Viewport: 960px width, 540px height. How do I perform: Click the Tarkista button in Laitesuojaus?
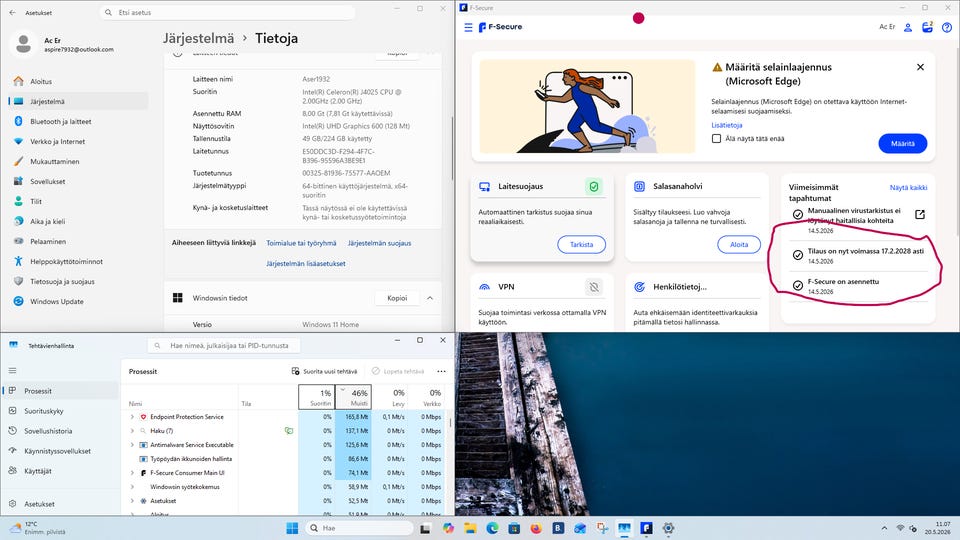coord(582,244)
